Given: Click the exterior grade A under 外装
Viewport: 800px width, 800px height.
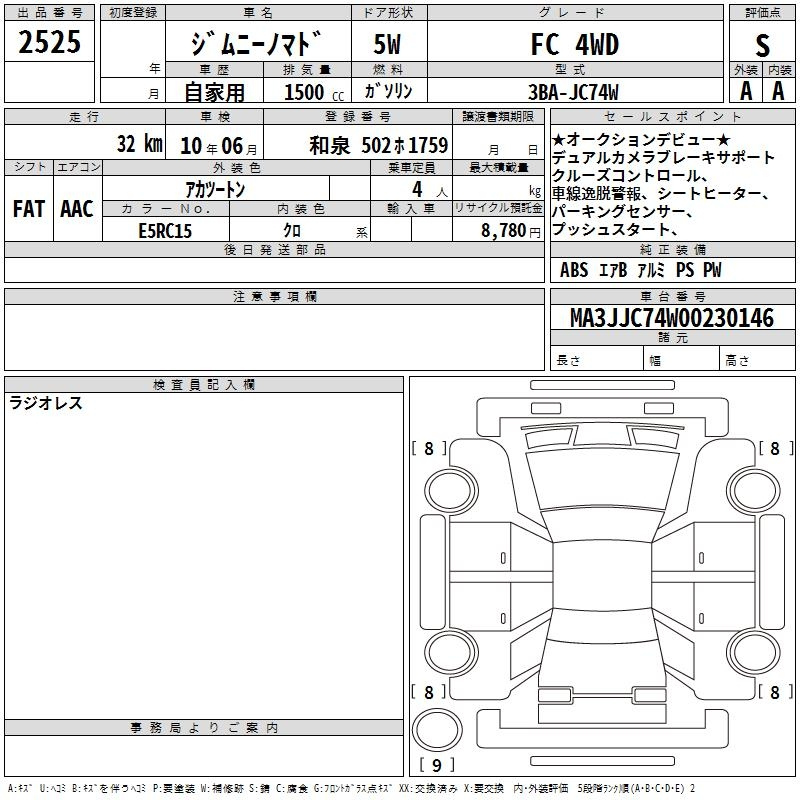Looking at the screenshot, I should point(746,91).
